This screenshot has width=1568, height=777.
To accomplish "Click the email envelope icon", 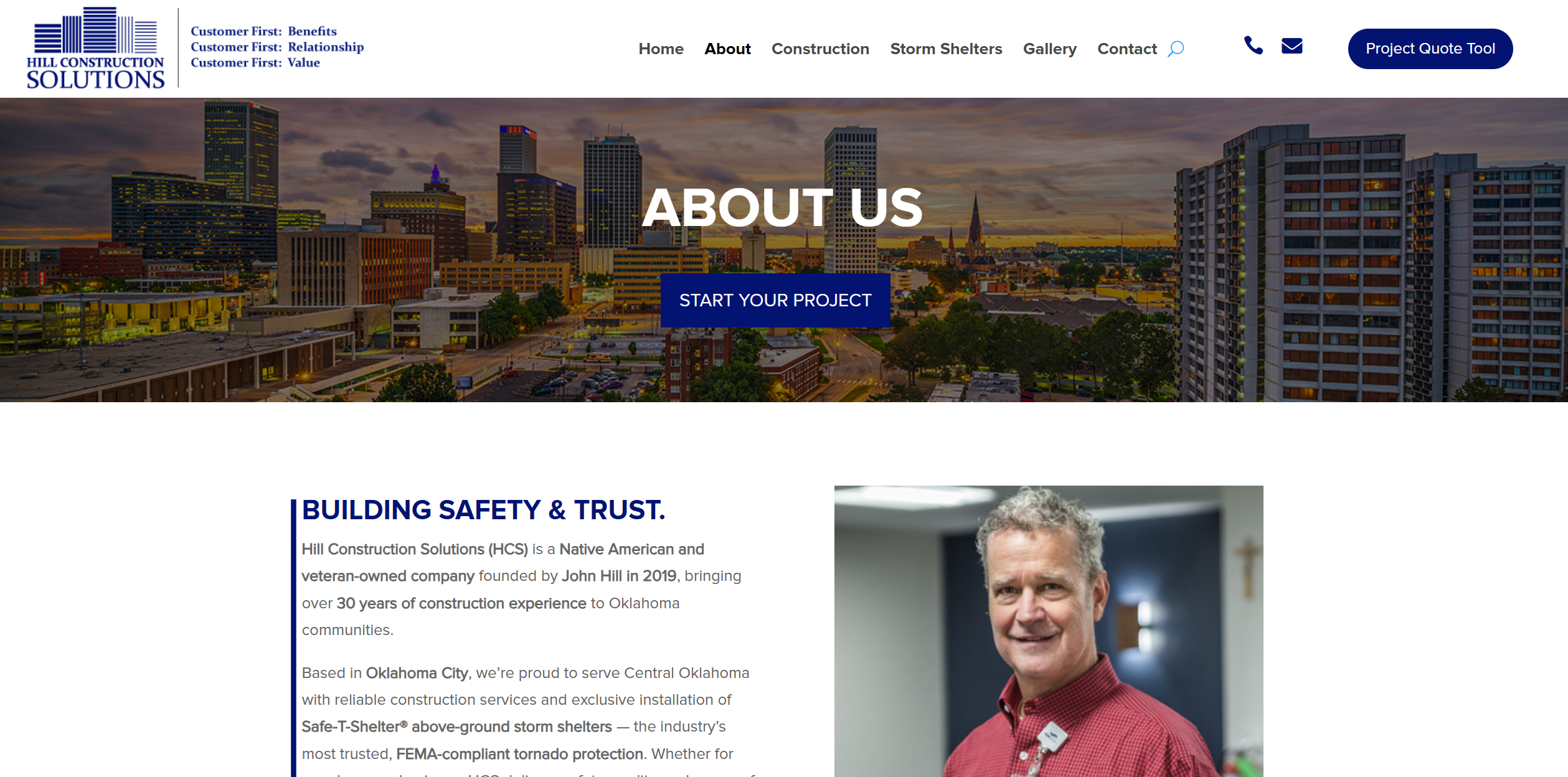I will [1292, 46].
